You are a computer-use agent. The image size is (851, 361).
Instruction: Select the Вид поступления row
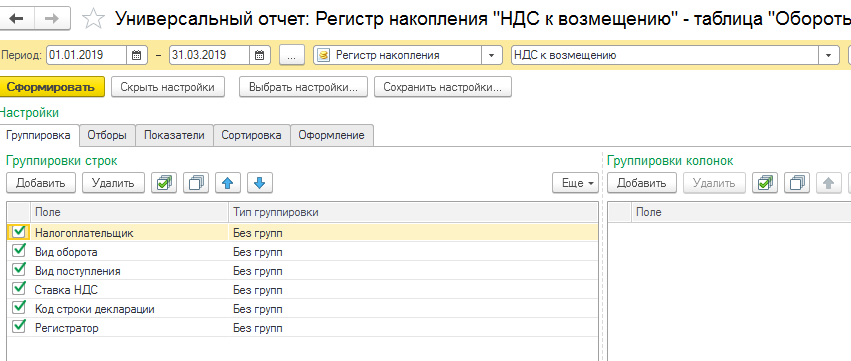point(302,270)
